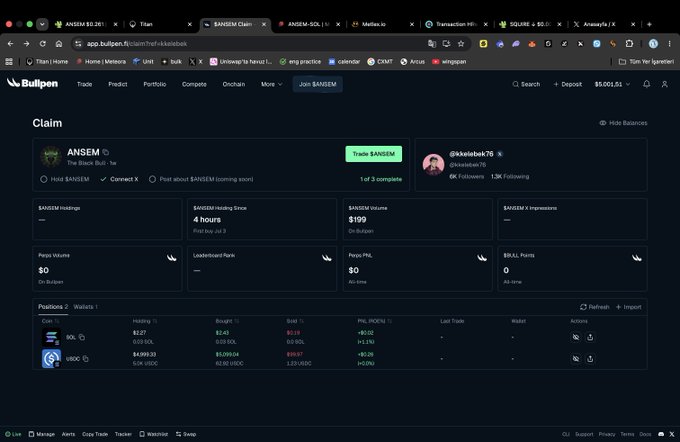This screenshot has width=680, height=442.
Task: Switch to the Positions tab
Action: (53, 307)
